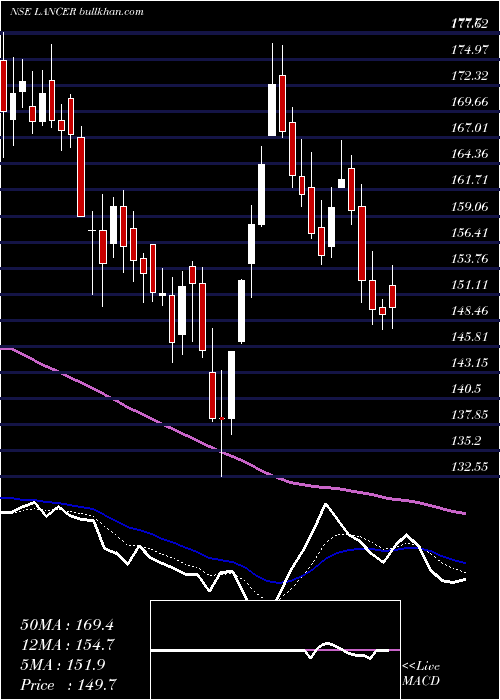500x700 pixels.
Task: Select the Price : 149.7 value
Action: [x=67, y=685]
